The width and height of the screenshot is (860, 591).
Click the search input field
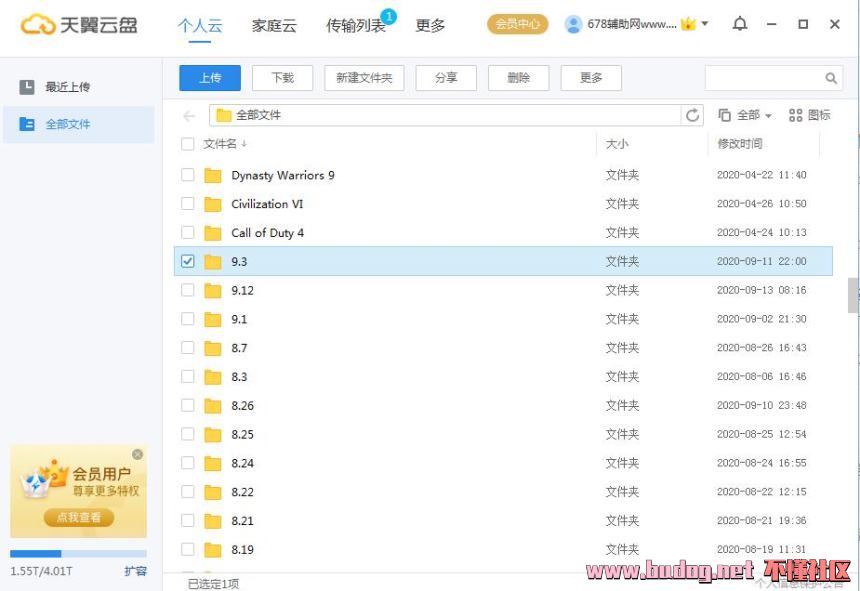click(x=764, y=78)
